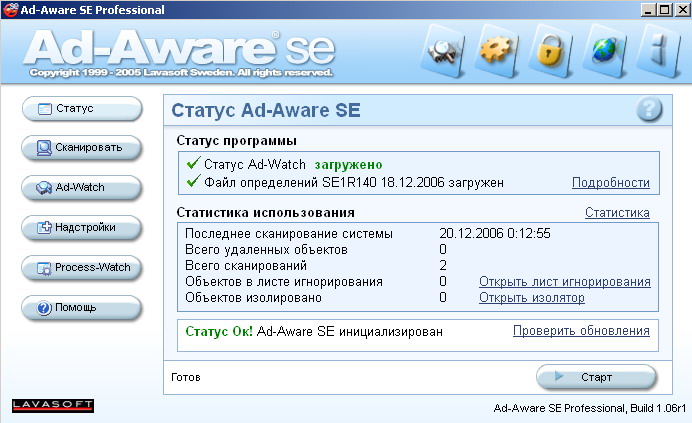The height and width of the screenshot is (423, 692).
Task: Click the 'Статус программы' heading
Action: (x=237, y=141)
